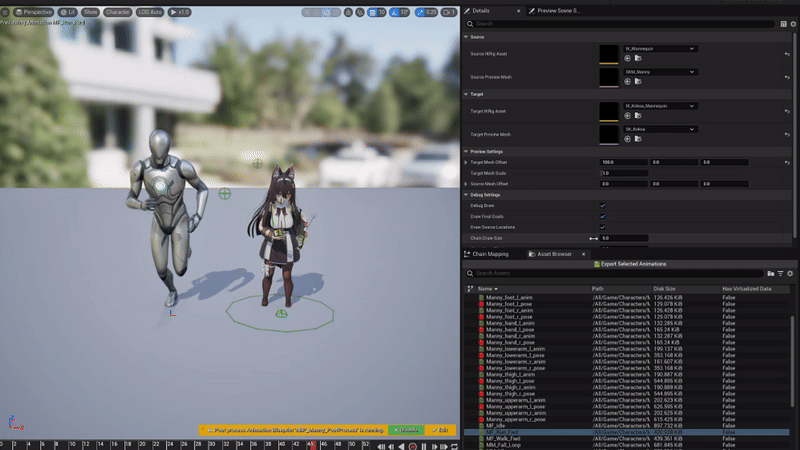Use selected asset for Source IKRig
Viewport: 800px width, 450px height.
(x=628, y=59)
